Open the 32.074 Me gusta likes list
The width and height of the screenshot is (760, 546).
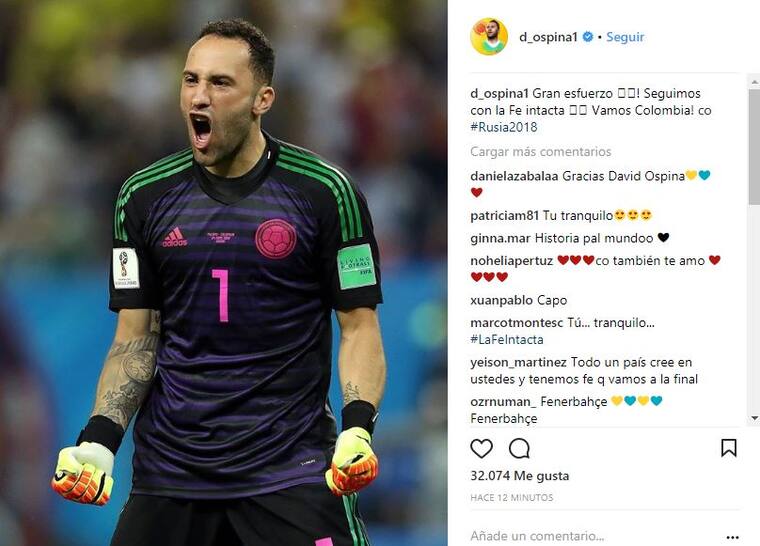[x=520, y=476]
